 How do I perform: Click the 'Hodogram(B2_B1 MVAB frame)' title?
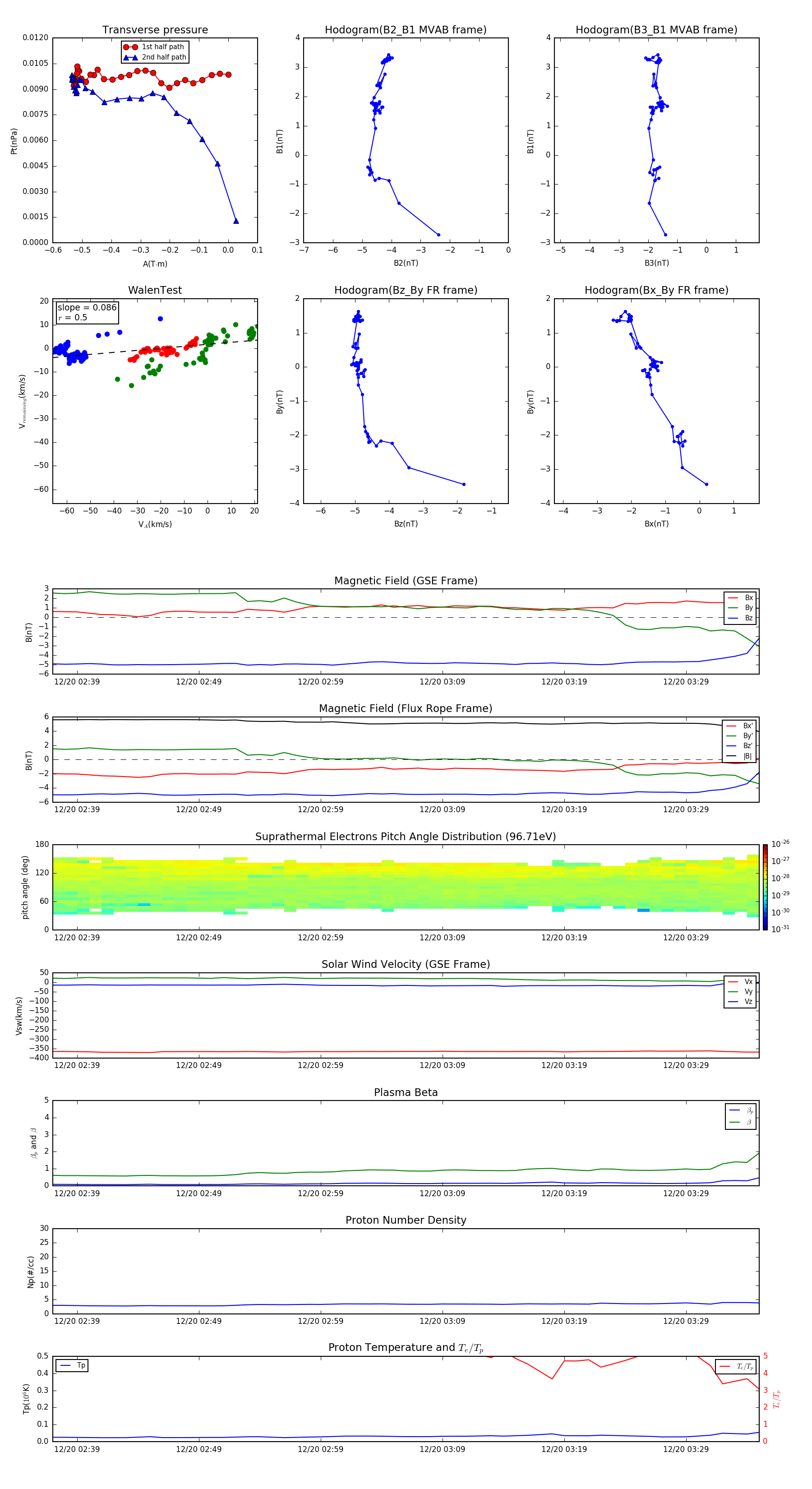(406, 30)
